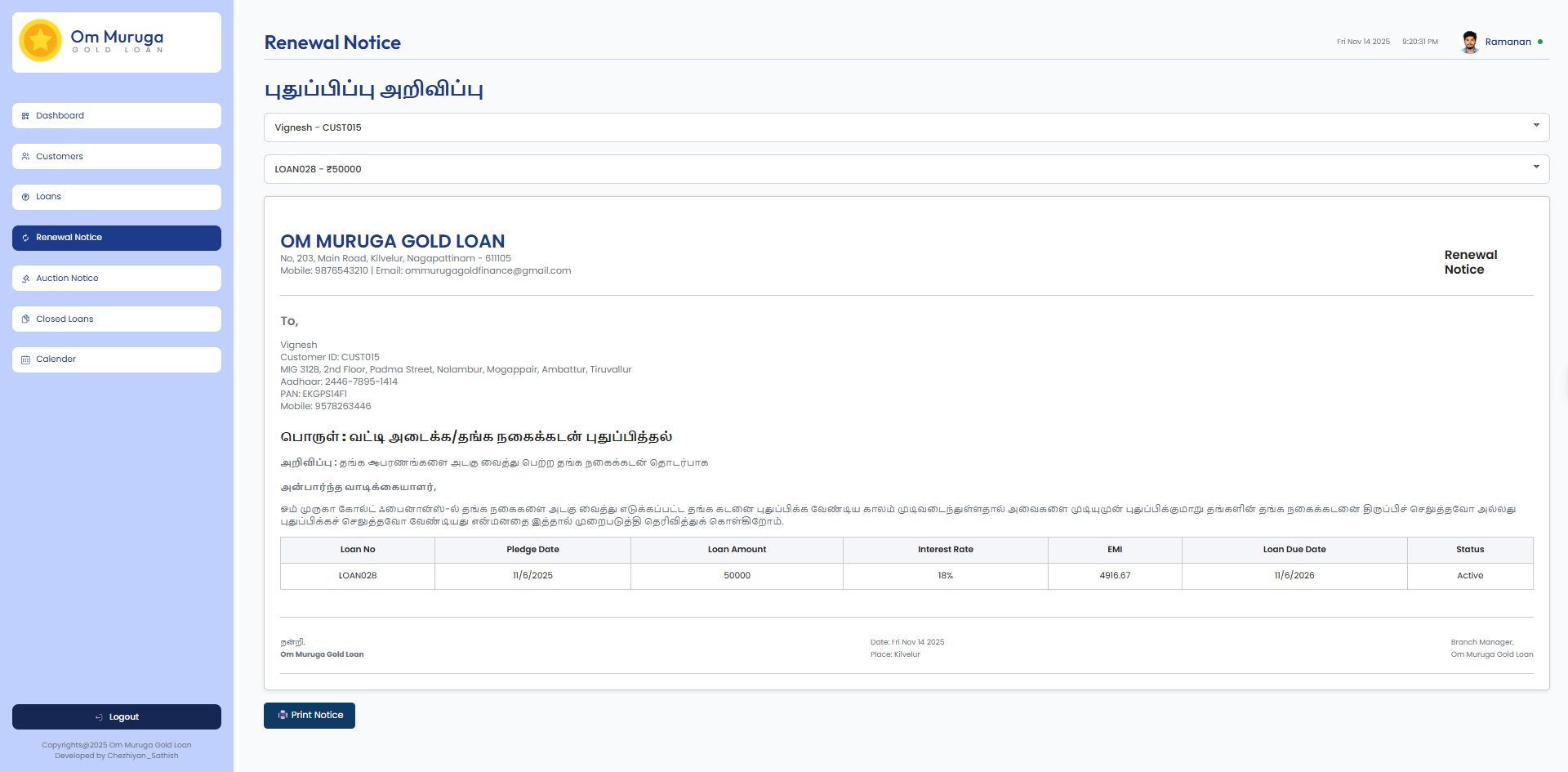Viewport: 1568px width, 772px height.
Task: Click the Ramanan username label
Action: click(1508, 42)
